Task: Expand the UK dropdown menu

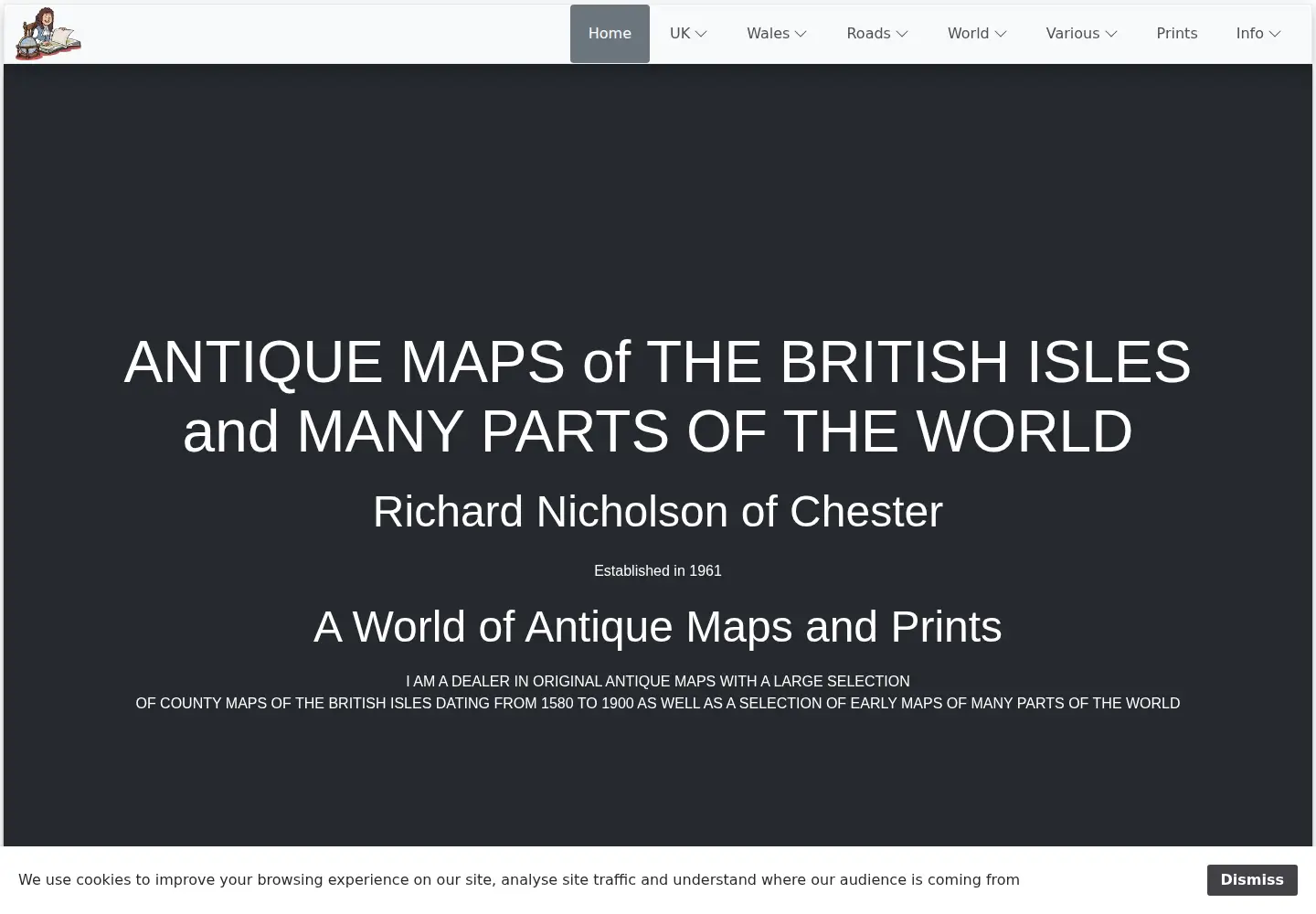Action: coord(688,34)
